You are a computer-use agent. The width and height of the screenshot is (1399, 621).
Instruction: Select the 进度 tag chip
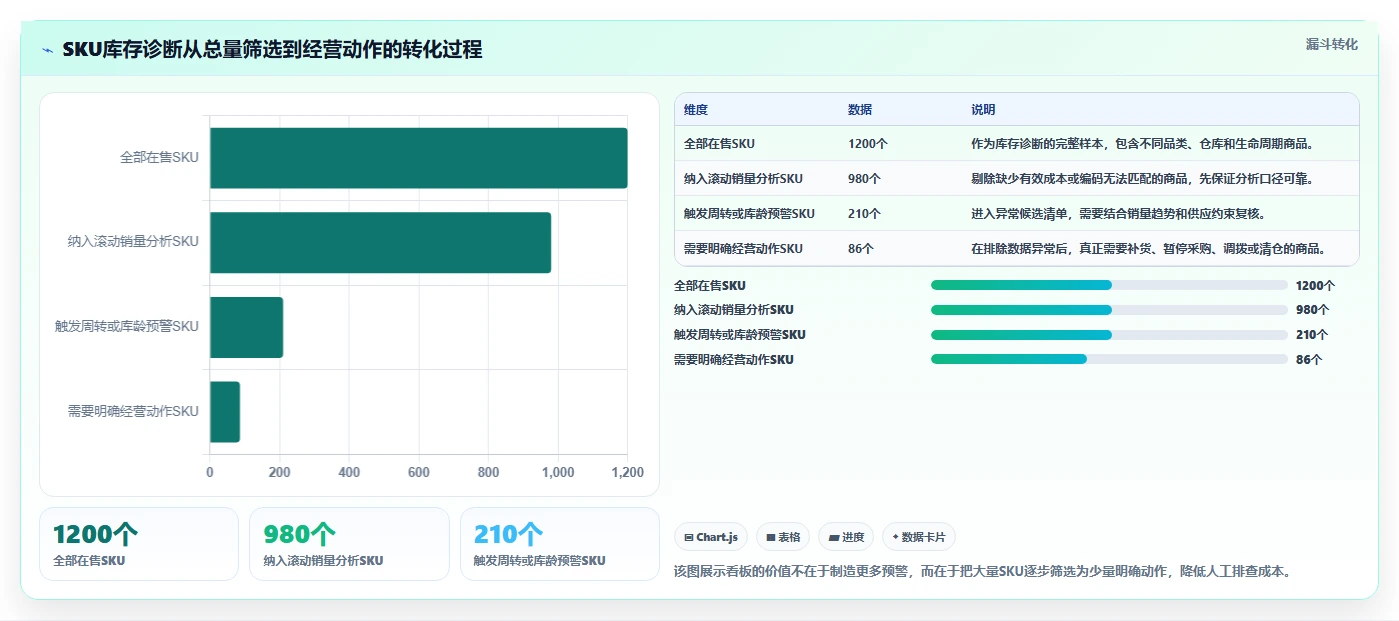(846, 537)
